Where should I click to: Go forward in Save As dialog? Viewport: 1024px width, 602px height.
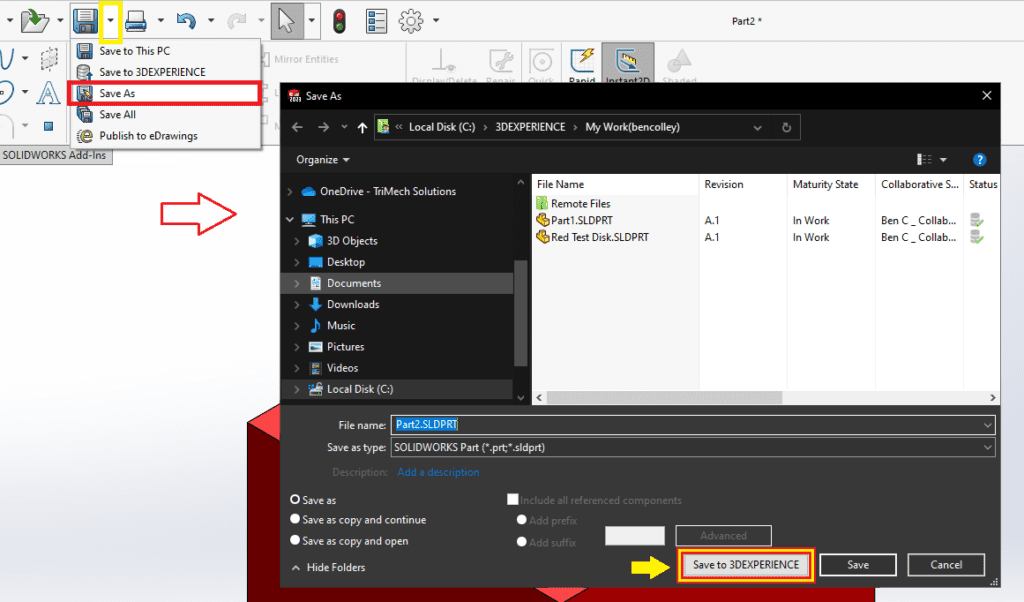[x=323, y=127]
